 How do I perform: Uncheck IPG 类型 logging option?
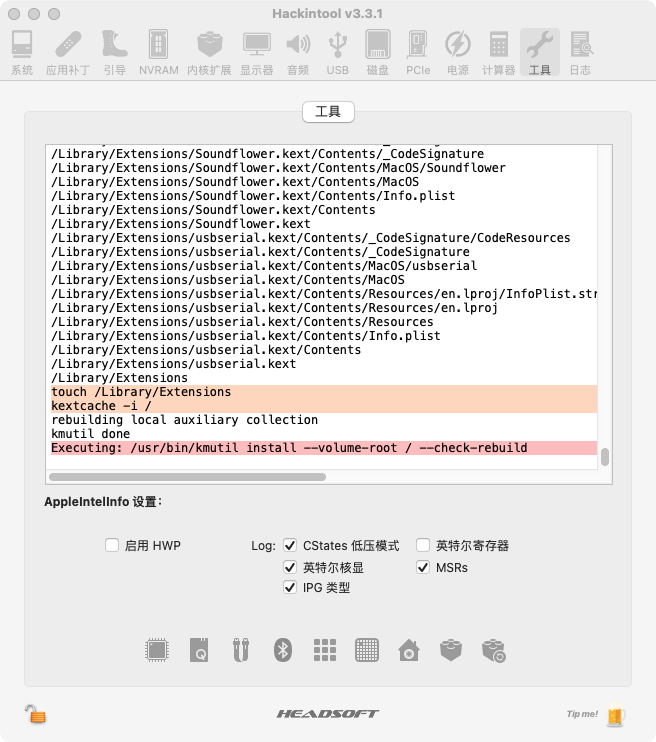(290, 588)
